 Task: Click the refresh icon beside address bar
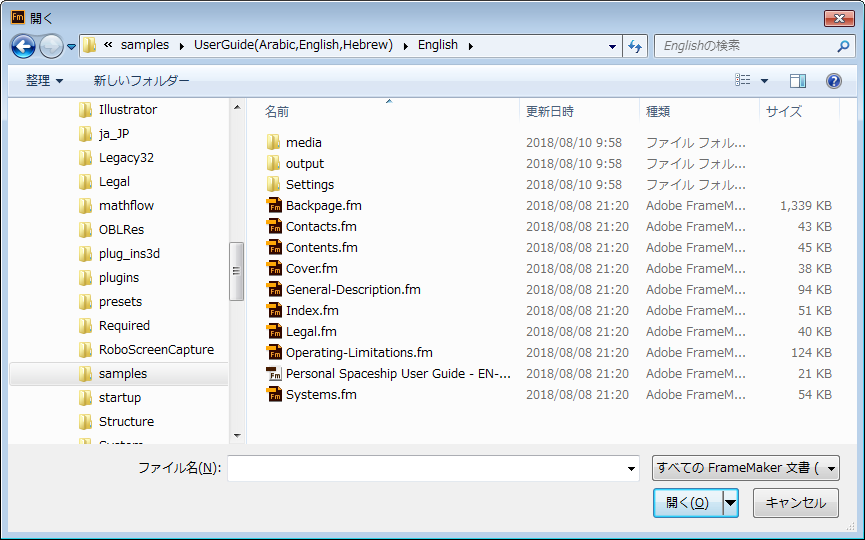pos(634,46)
